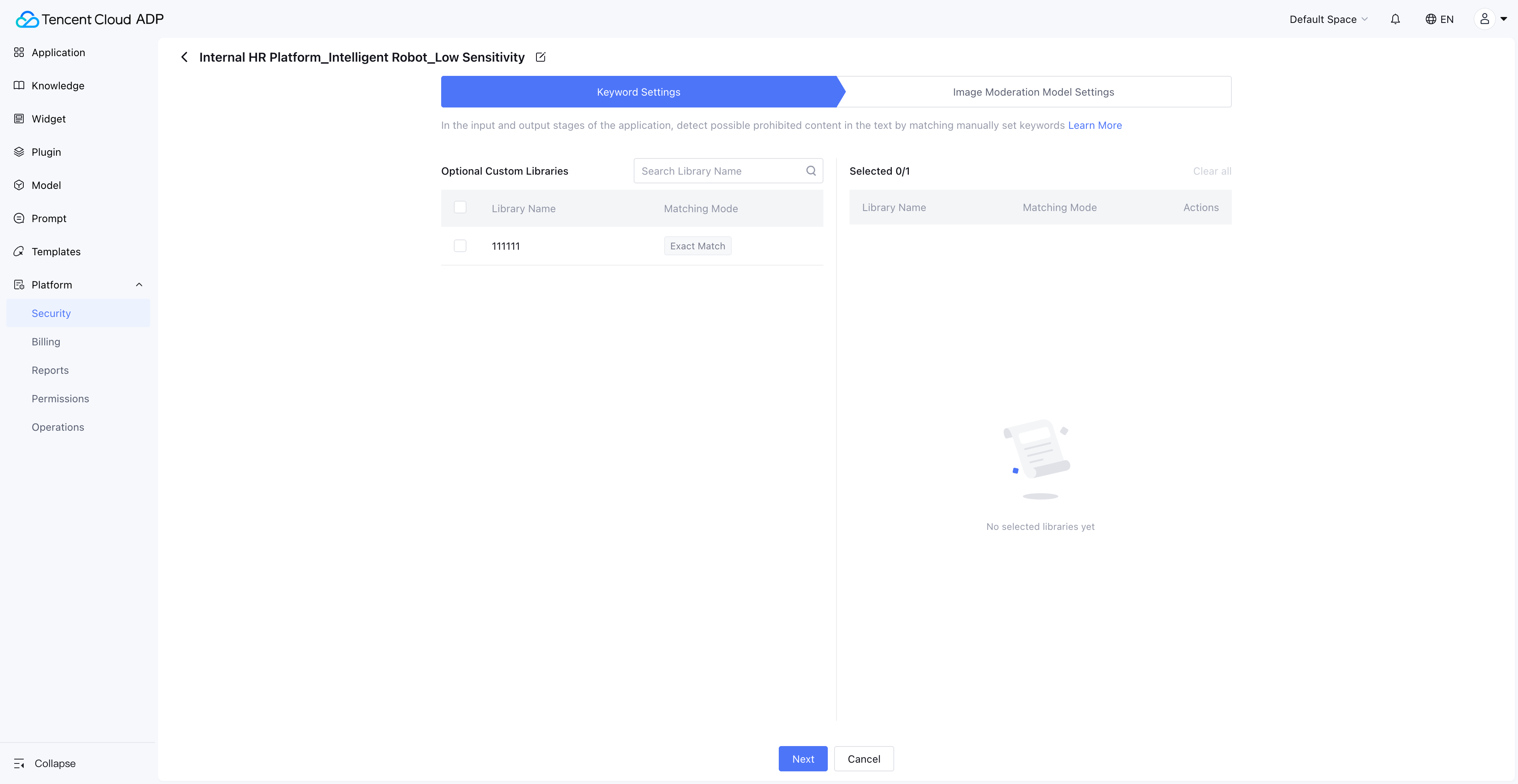1518x784 pixels.
Task: Click the Collapse sidebar icon
Action: click(19, 763)
